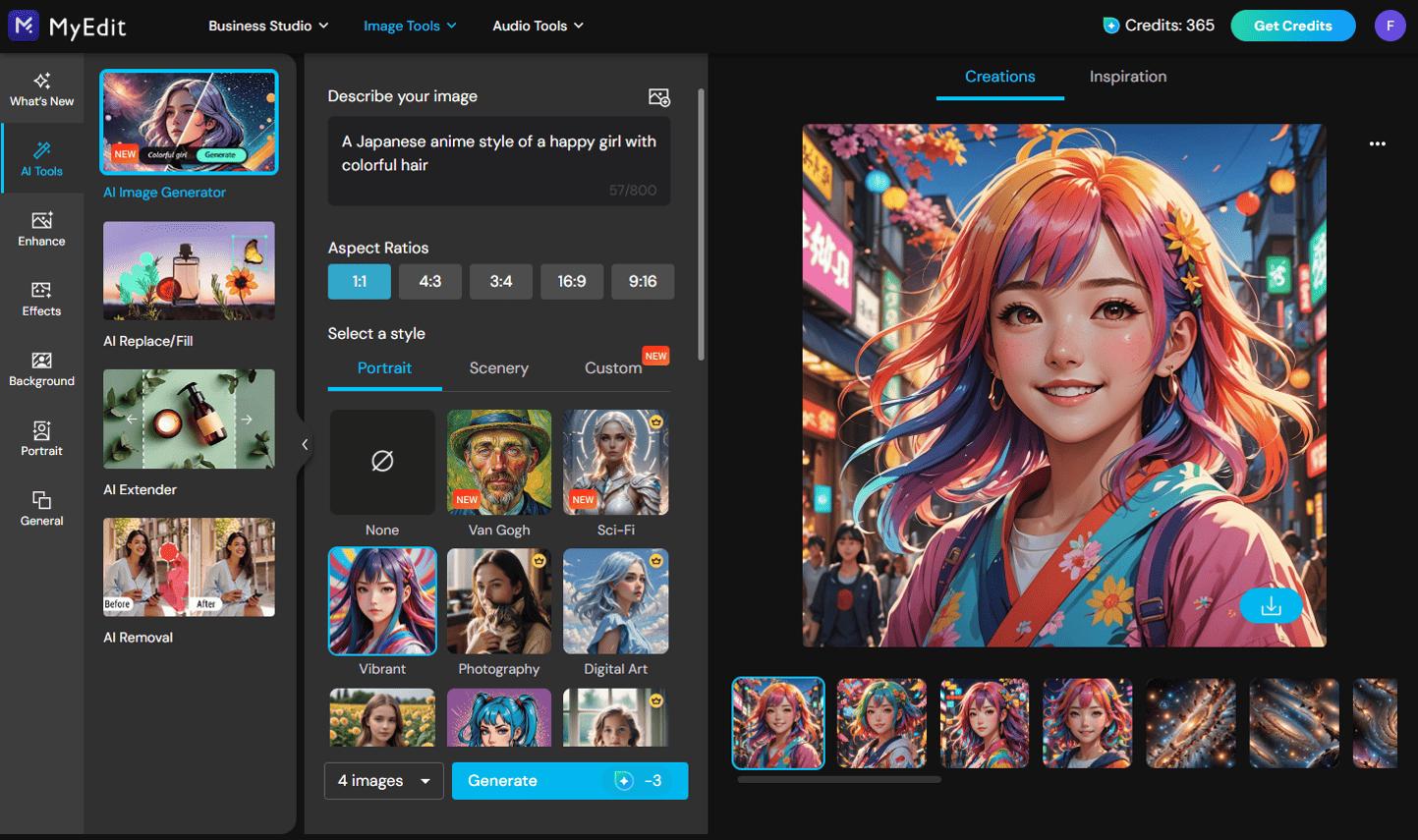Open the General tools icon
Screen dimensions: 1418x840
[41, 507]
